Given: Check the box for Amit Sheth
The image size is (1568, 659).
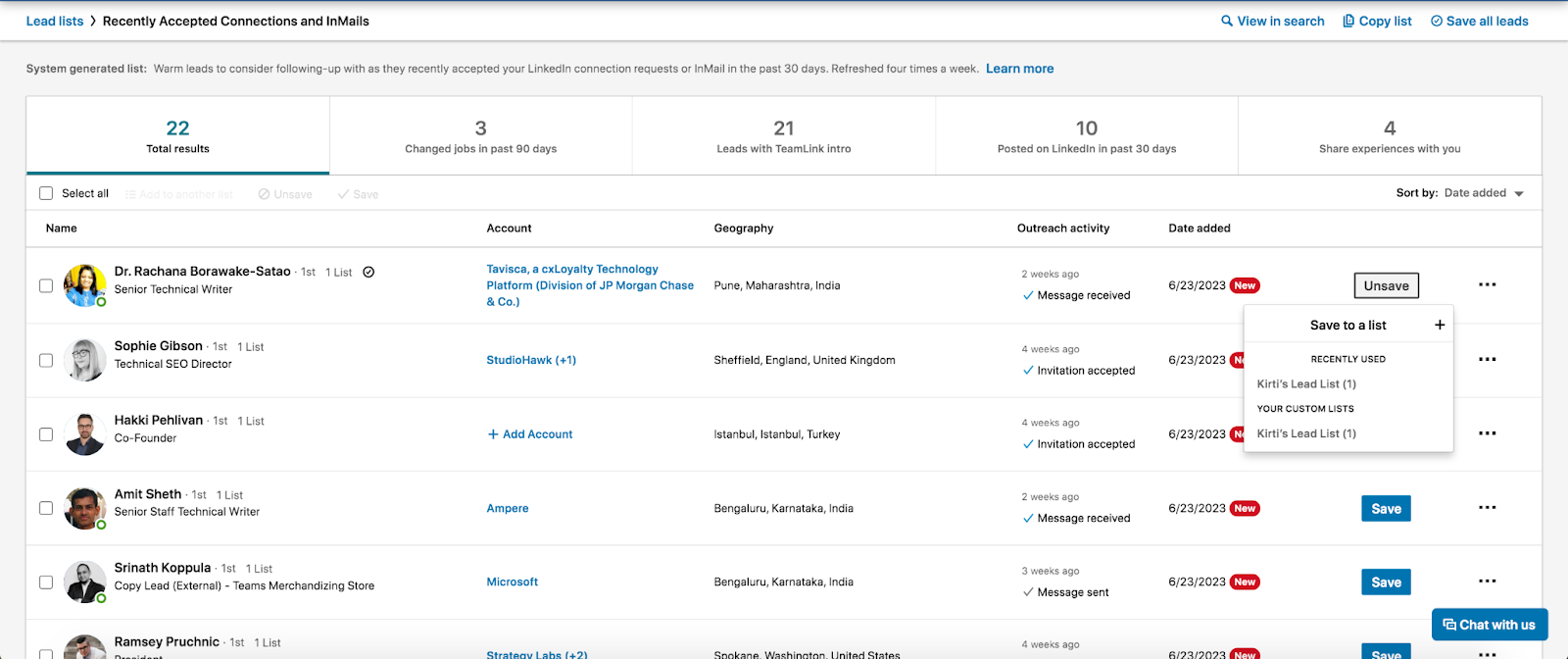Looking at the screenshot, I should 46,508.
